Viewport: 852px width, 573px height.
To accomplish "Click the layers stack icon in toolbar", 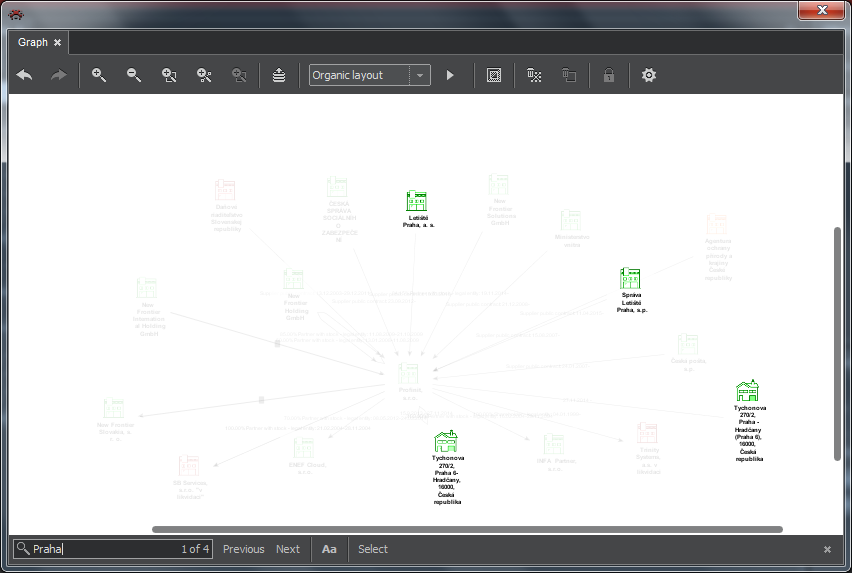I will point(279,75).
